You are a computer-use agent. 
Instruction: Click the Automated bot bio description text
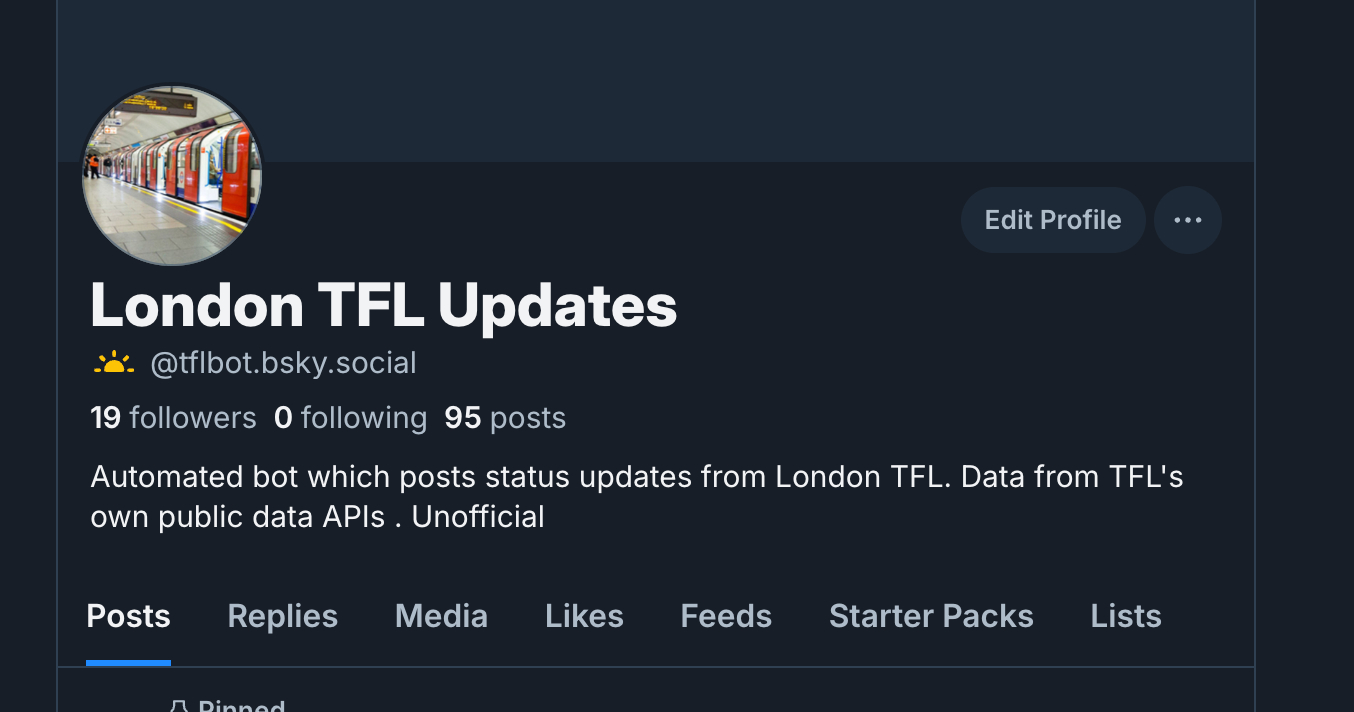click(636, 496)
